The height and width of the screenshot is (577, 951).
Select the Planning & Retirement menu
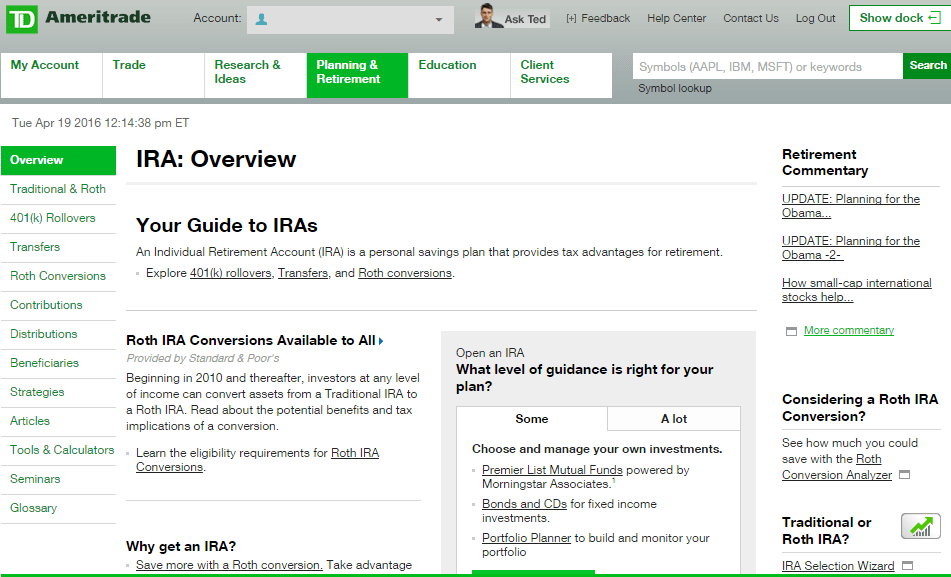[357, 75]
